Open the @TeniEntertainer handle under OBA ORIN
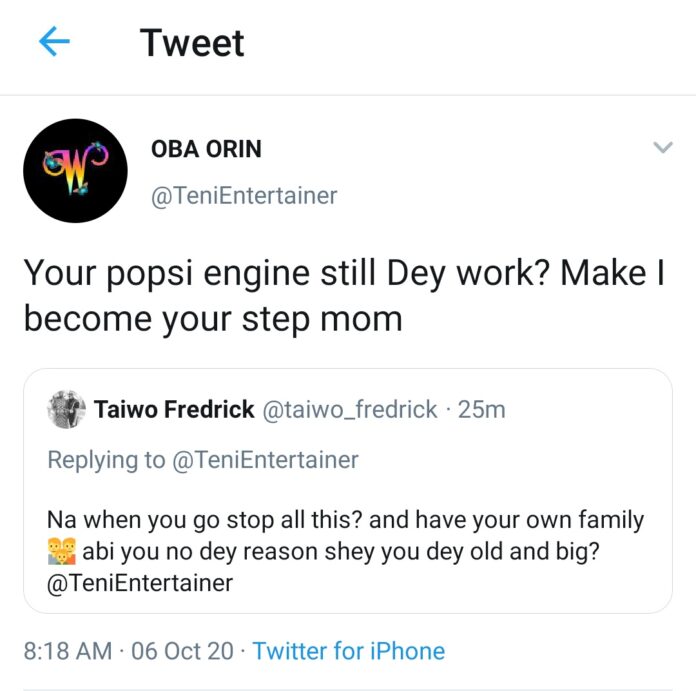 (x=244, y=196)
